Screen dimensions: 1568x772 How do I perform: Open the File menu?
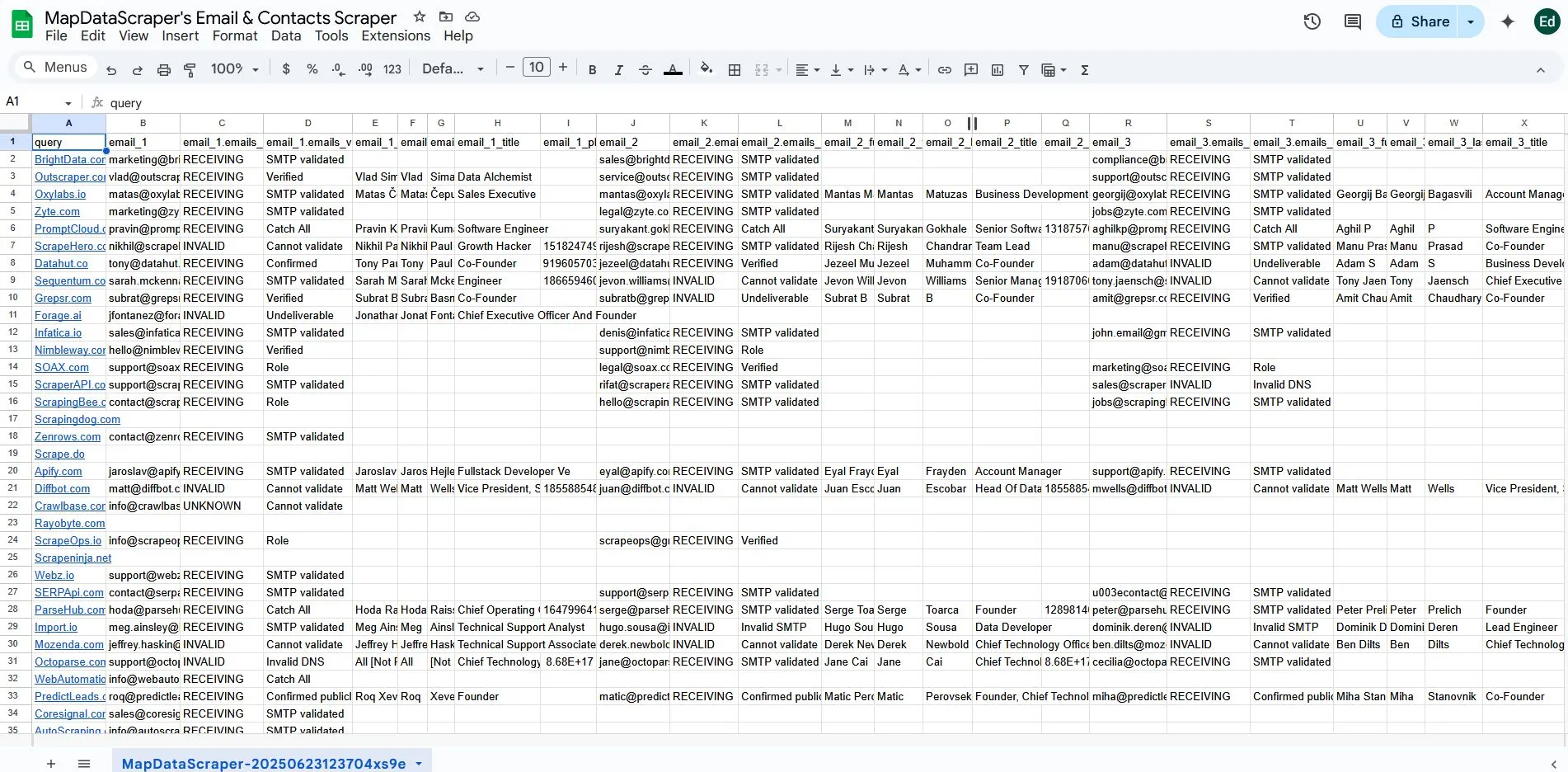[x=56, y=35]
